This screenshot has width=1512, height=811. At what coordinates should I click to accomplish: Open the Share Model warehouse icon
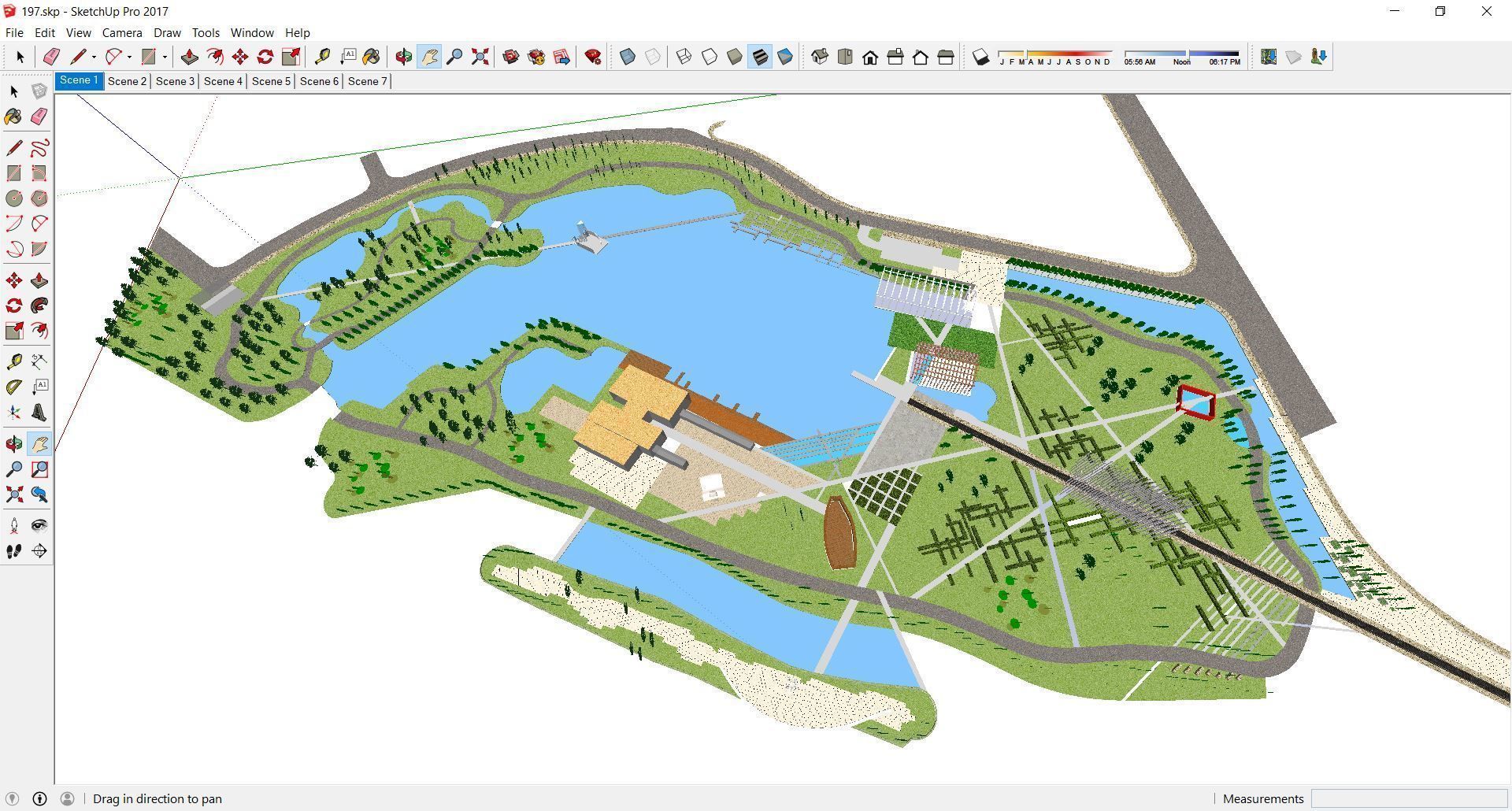pyautogui.click(x=536, y=57)
